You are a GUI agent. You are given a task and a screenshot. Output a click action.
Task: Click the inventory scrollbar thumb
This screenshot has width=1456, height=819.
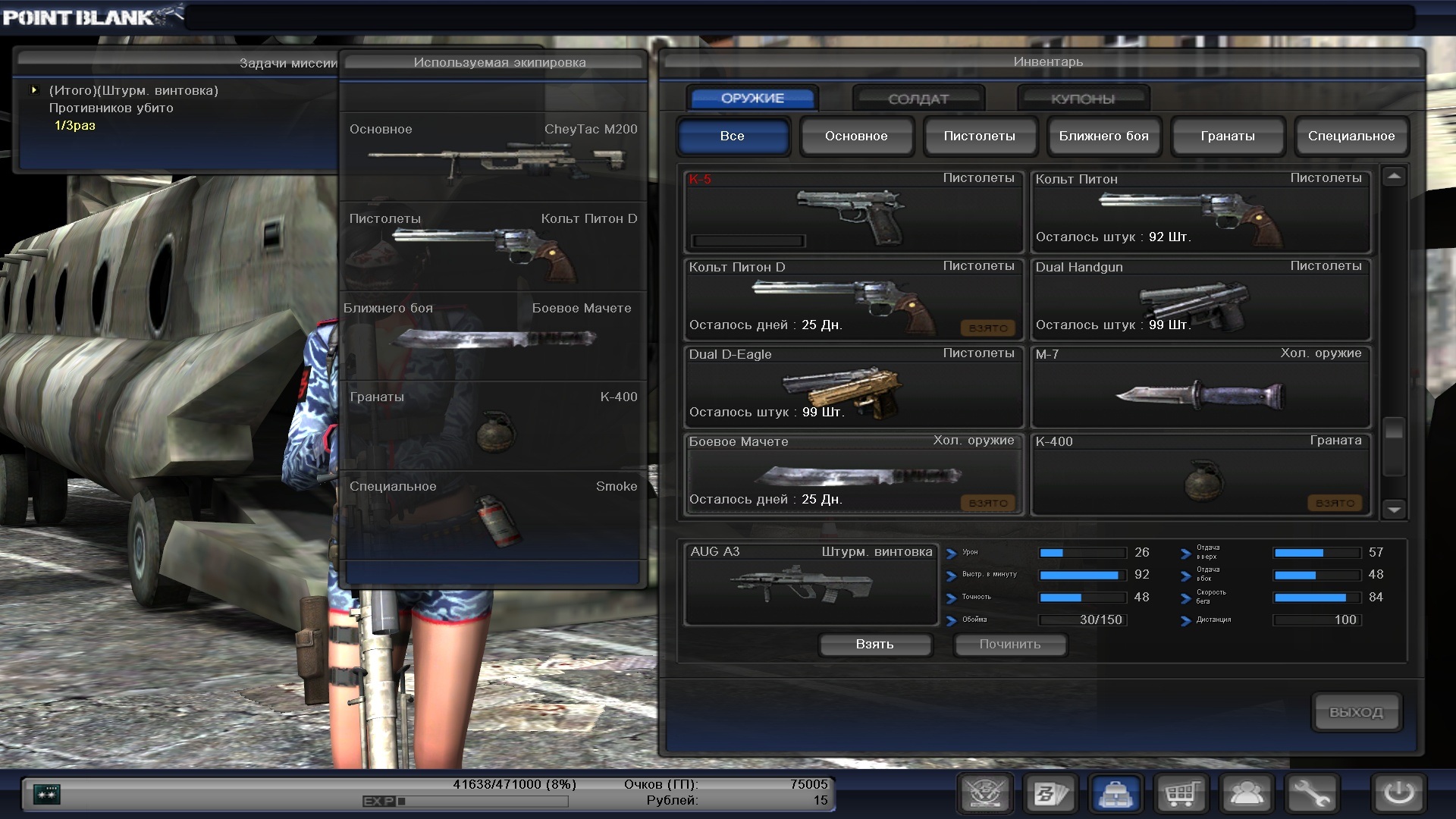(x=1394, y=447)
